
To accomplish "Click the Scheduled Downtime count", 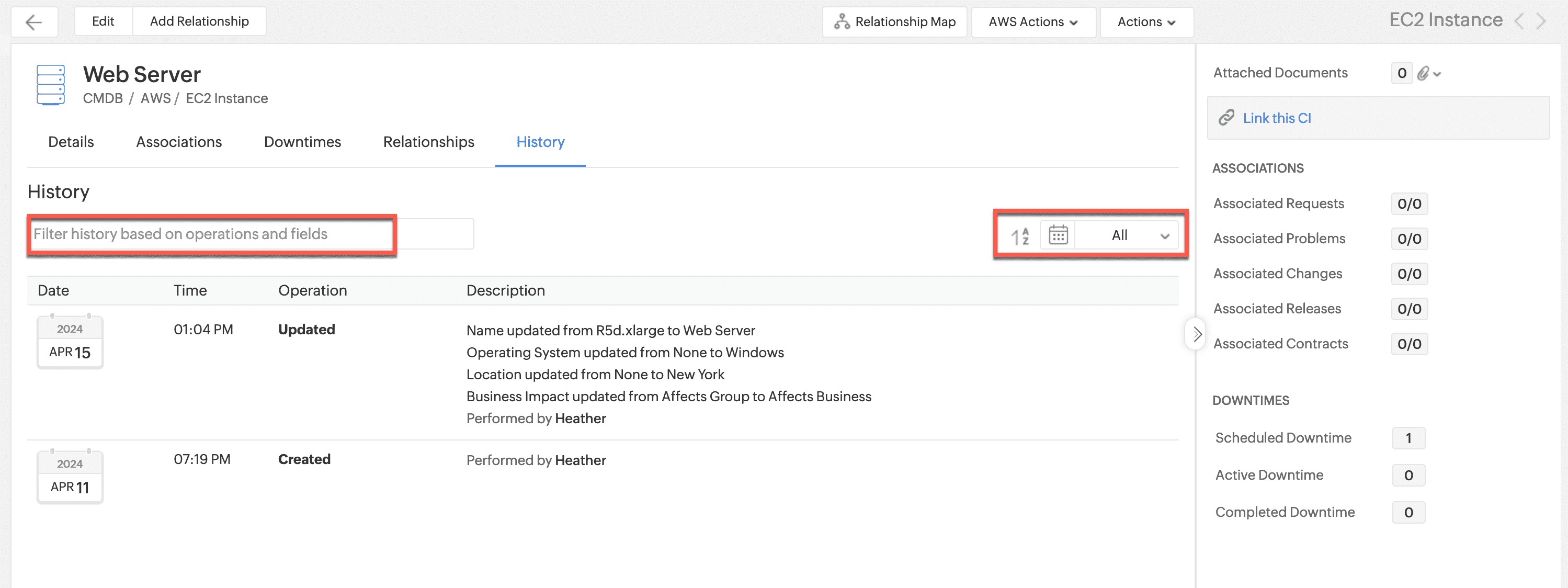I will coord(1408,438).
